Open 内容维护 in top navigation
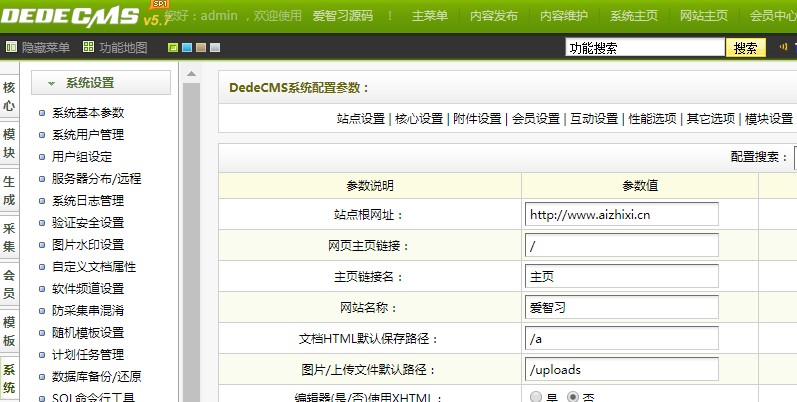 point(564,16)
